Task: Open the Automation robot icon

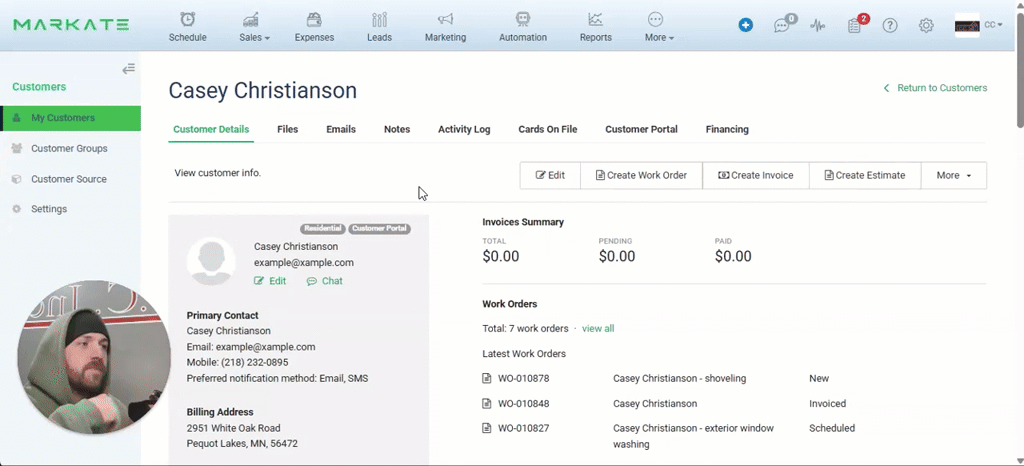Action: tap(522, 19)
